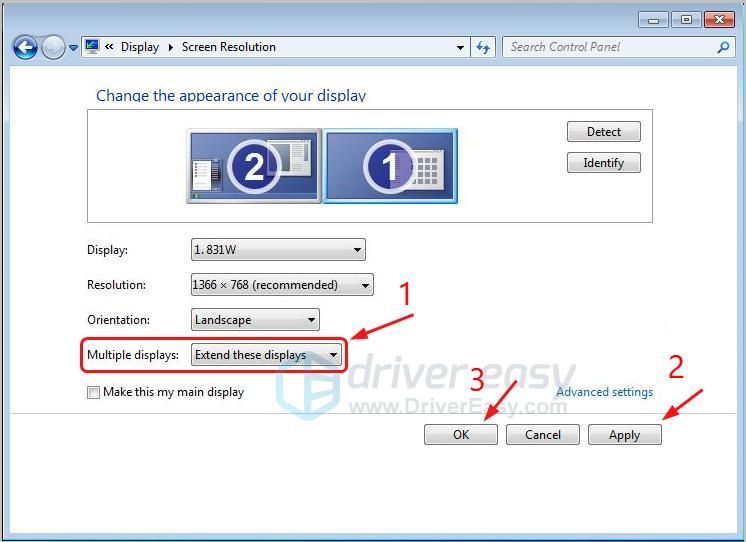Click the Cancel button

(x=543, y=434)
